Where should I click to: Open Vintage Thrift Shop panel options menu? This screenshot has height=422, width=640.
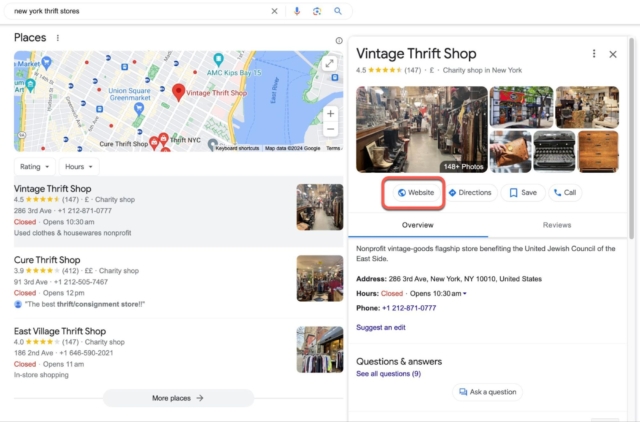click(x=594, y=54)
